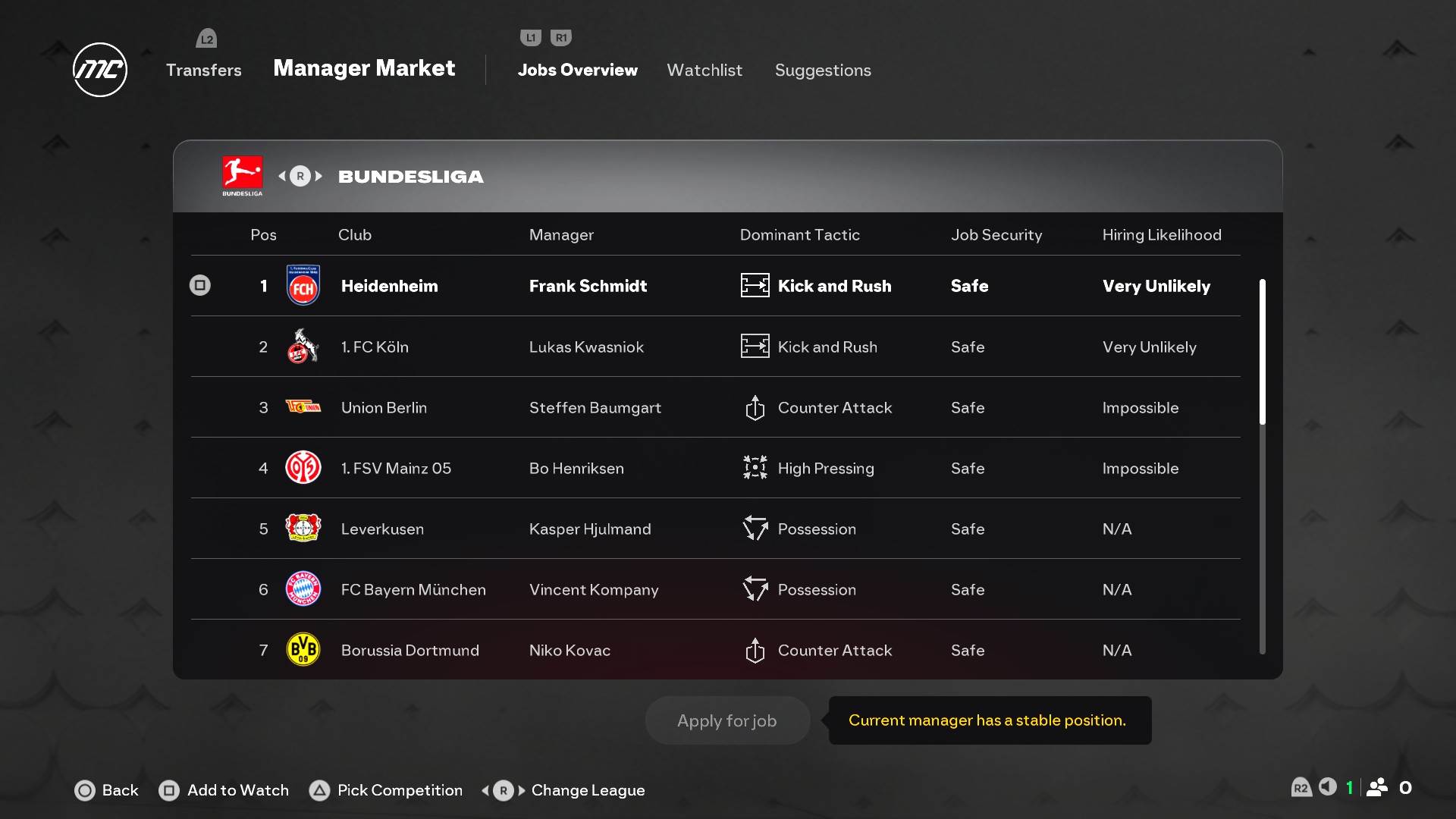The image size is (1456, 819).
Task: Click the table's vertical scrollbar thumb
Action: [1263, 351]
